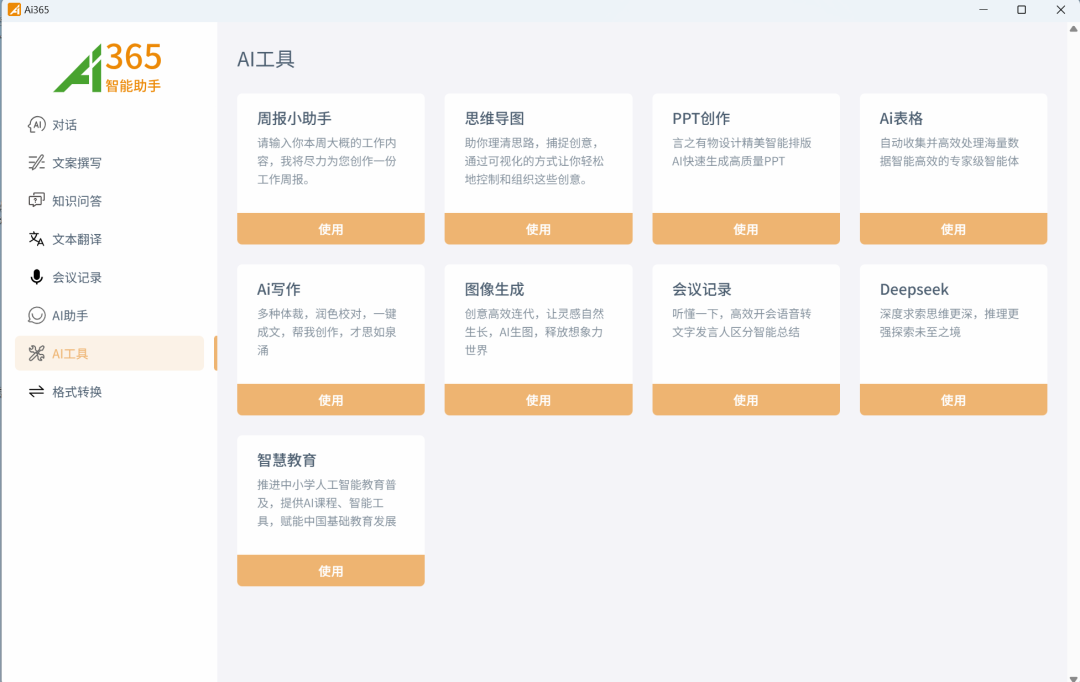Click 使用 under 智慧教育

click(x=330, y=570)
